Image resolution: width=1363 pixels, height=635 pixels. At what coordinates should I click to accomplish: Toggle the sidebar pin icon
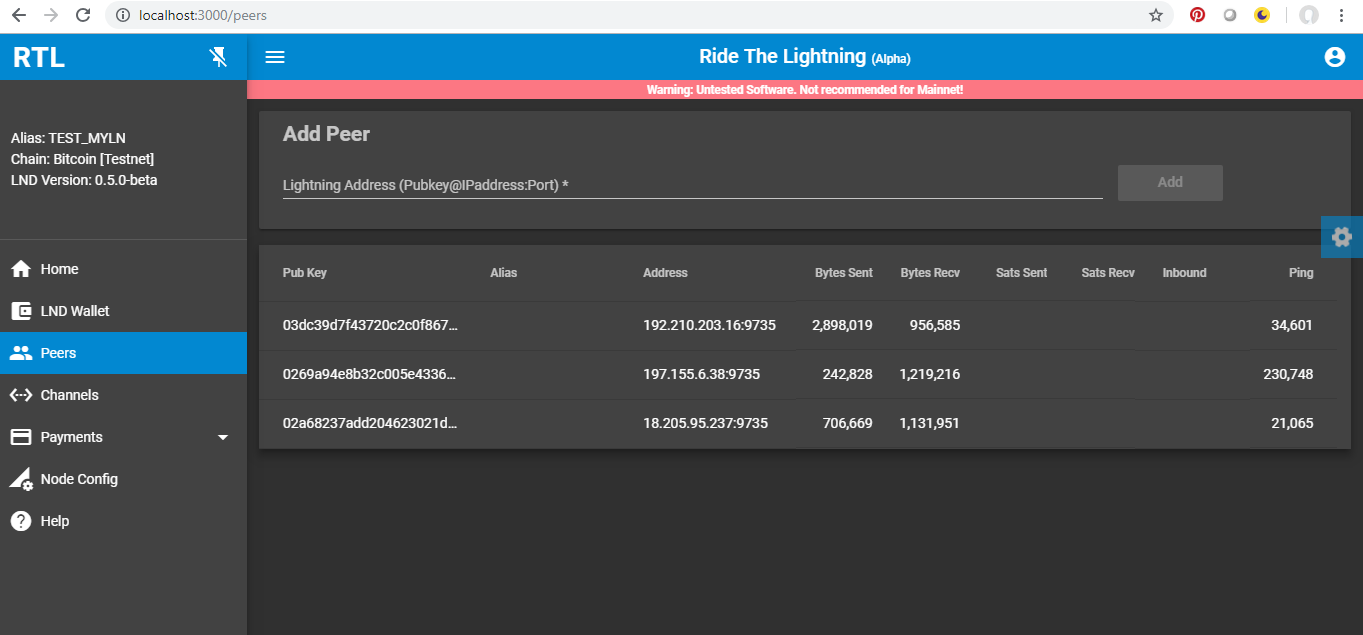219,57
